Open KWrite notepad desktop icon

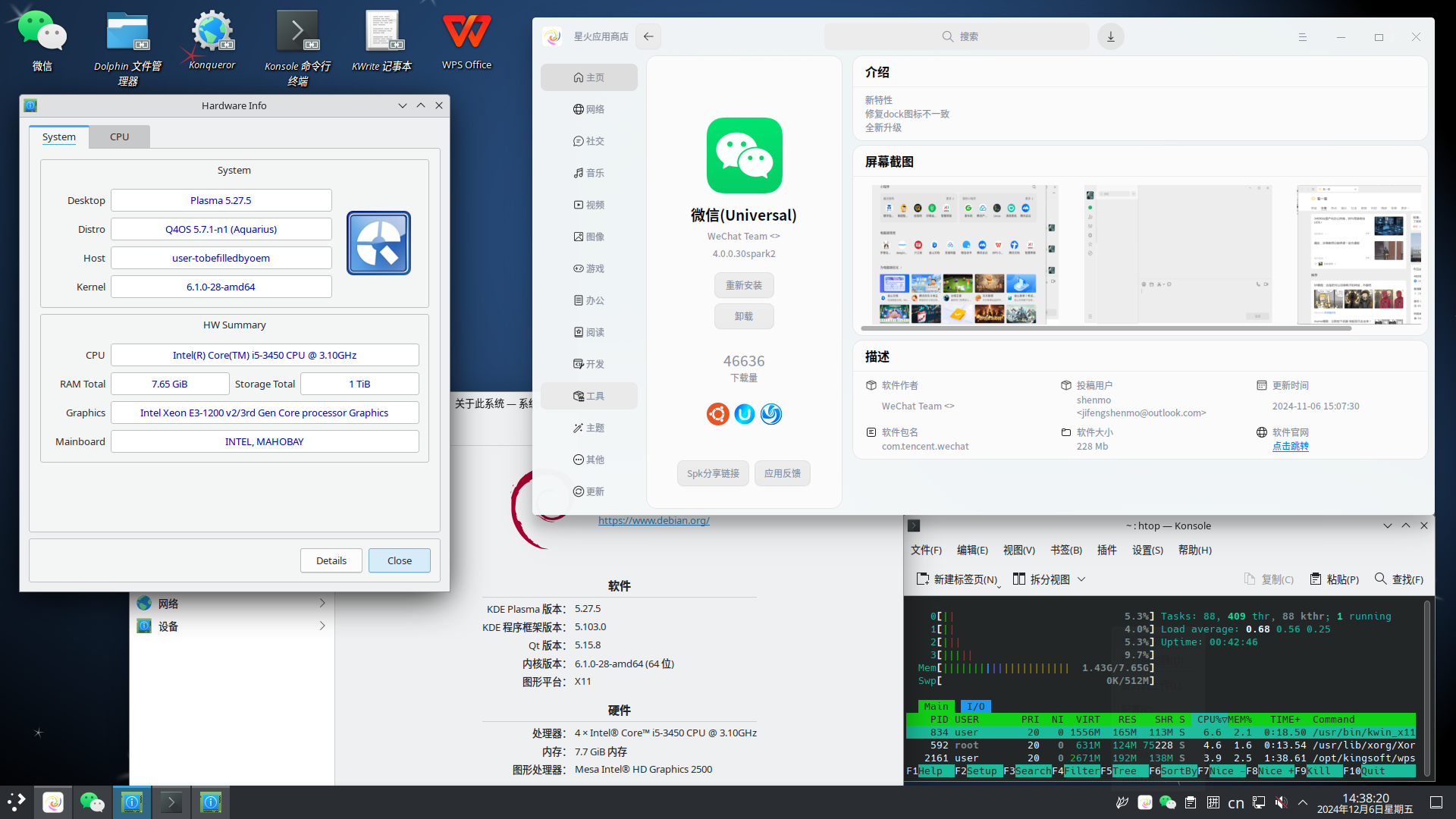coord(381,42)
